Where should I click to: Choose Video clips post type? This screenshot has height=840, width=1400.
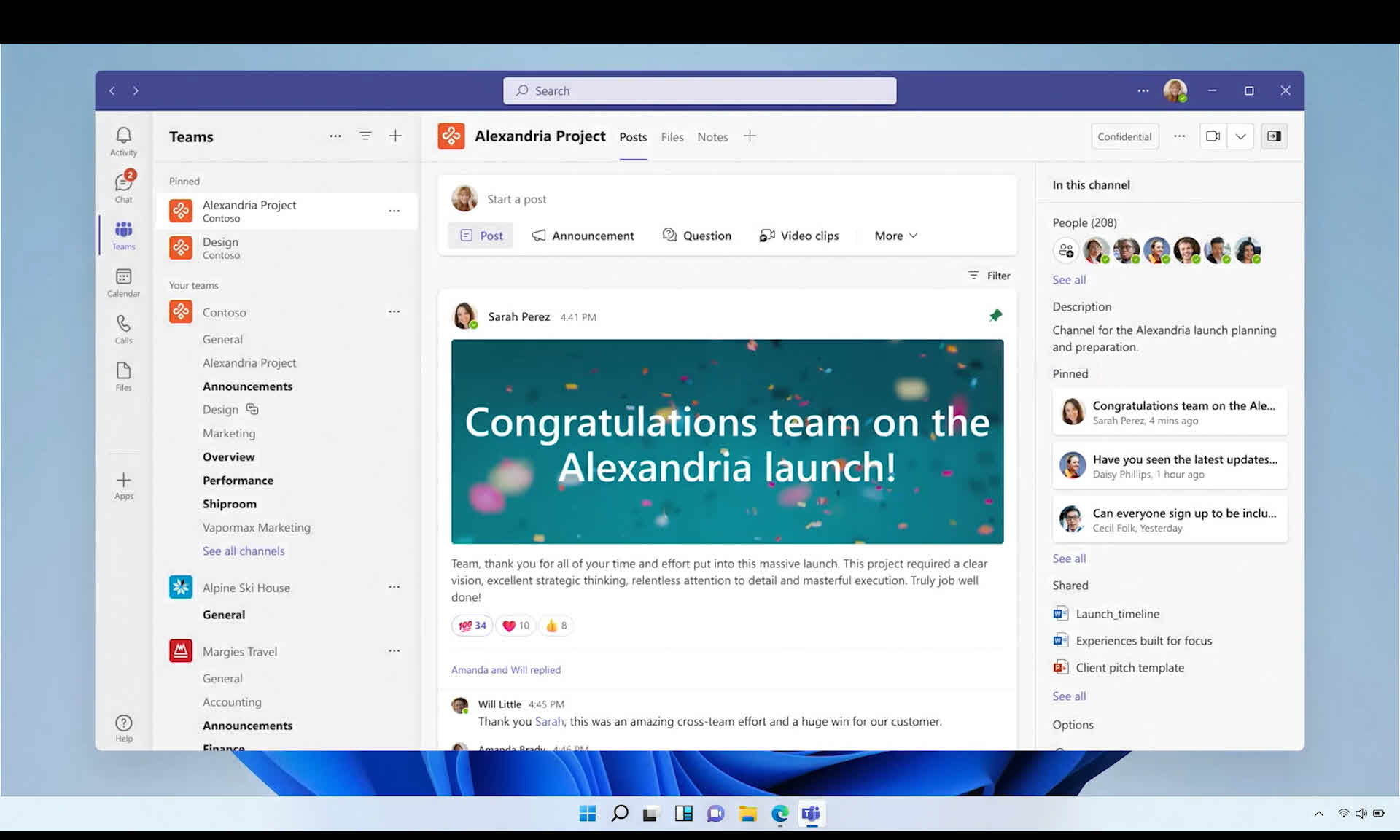[799, 236]
